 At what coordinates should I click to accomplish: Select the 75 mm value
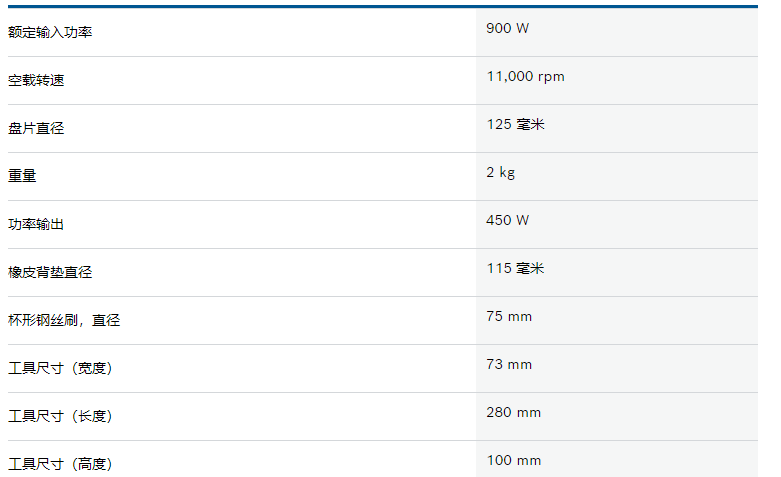click(x=509, y=317)
